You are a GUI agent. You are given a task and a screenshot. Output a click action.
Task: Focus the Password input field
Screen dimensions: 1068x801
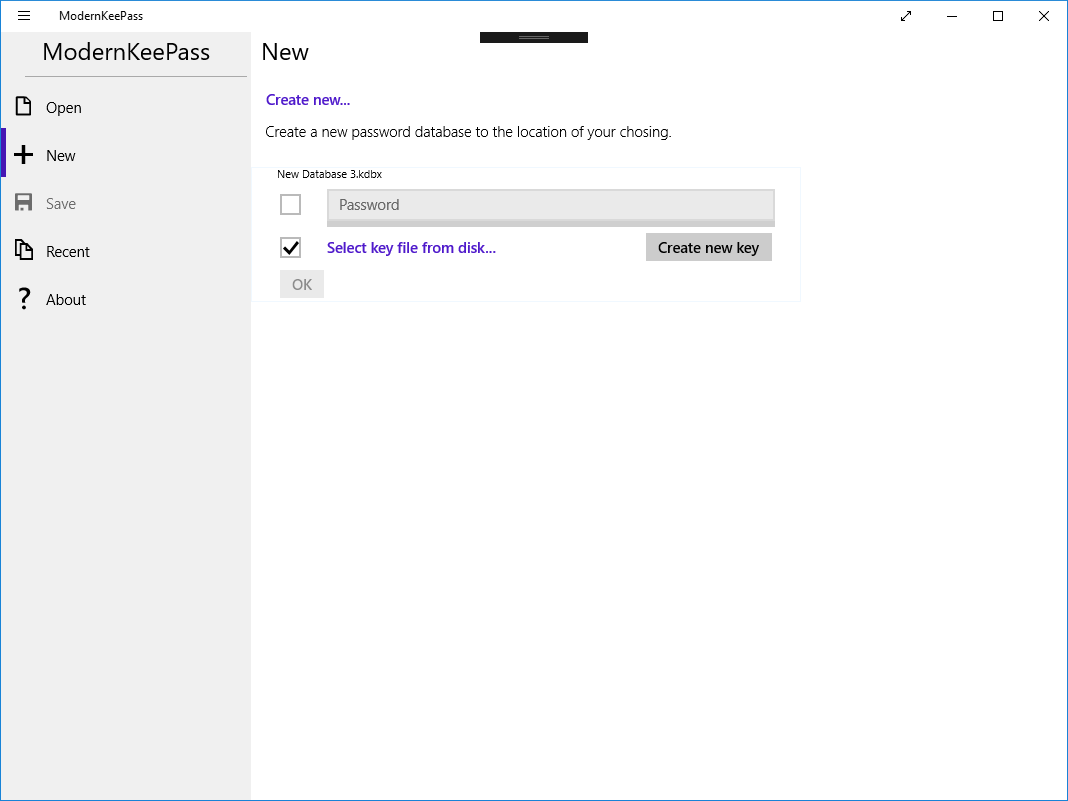550,204
